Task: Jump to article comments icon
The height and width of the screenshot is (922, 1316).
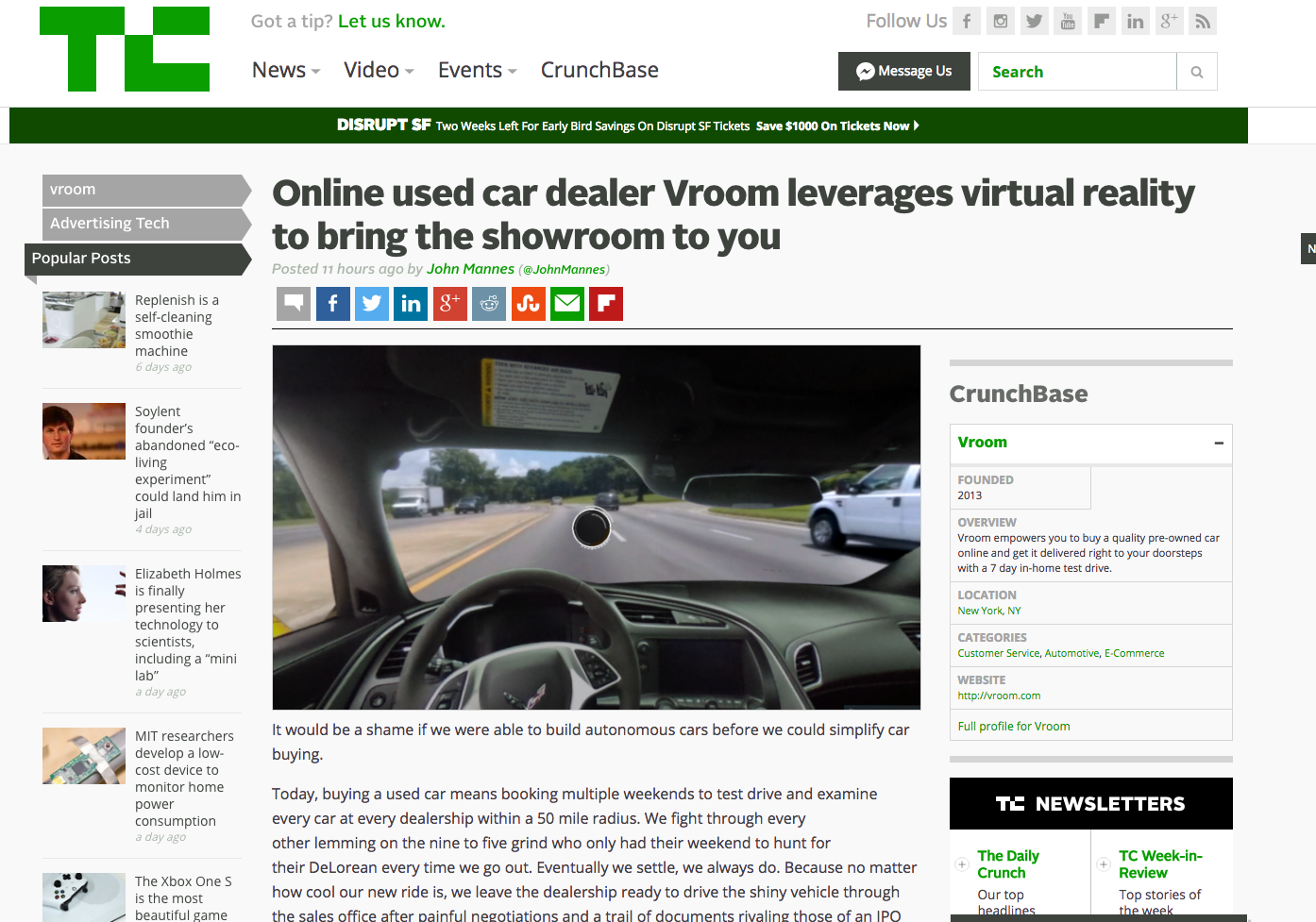Action: coord(294,304)
